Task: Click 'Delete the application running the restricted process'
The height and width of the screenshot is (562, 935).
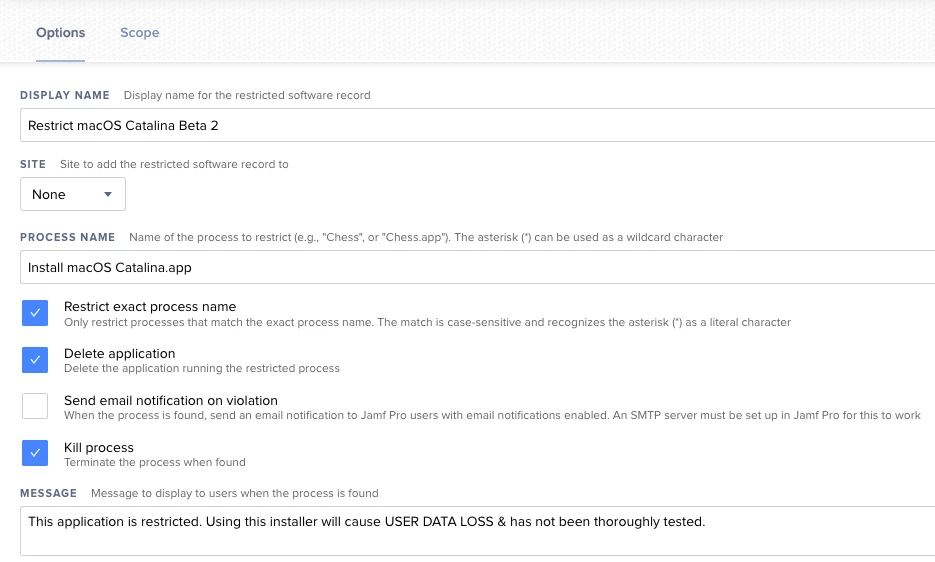Action: pyautogui.click(x=202, y=368)
